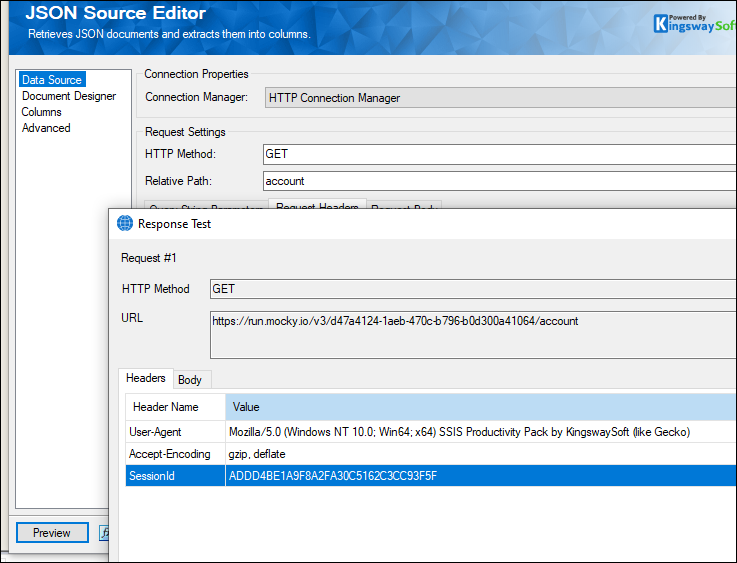Select the User-Agent header name cell

[x=175, y=432]
